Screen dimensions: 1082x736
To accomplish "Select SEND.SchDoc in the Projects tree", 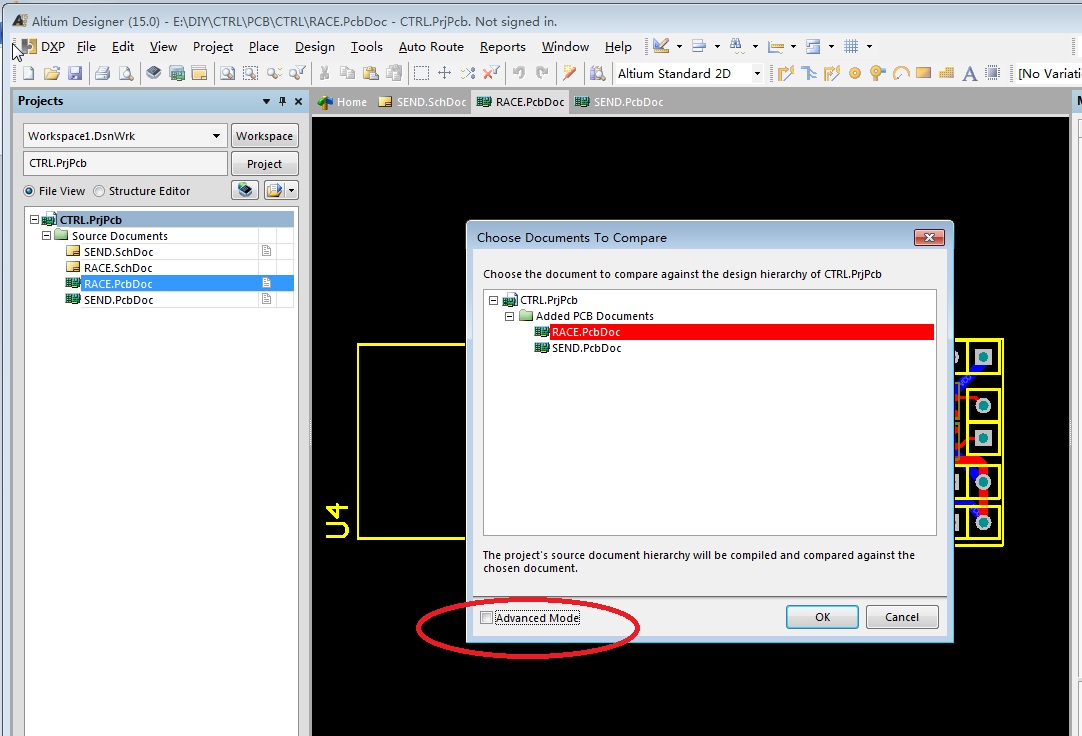I will [x=118, y=252].
